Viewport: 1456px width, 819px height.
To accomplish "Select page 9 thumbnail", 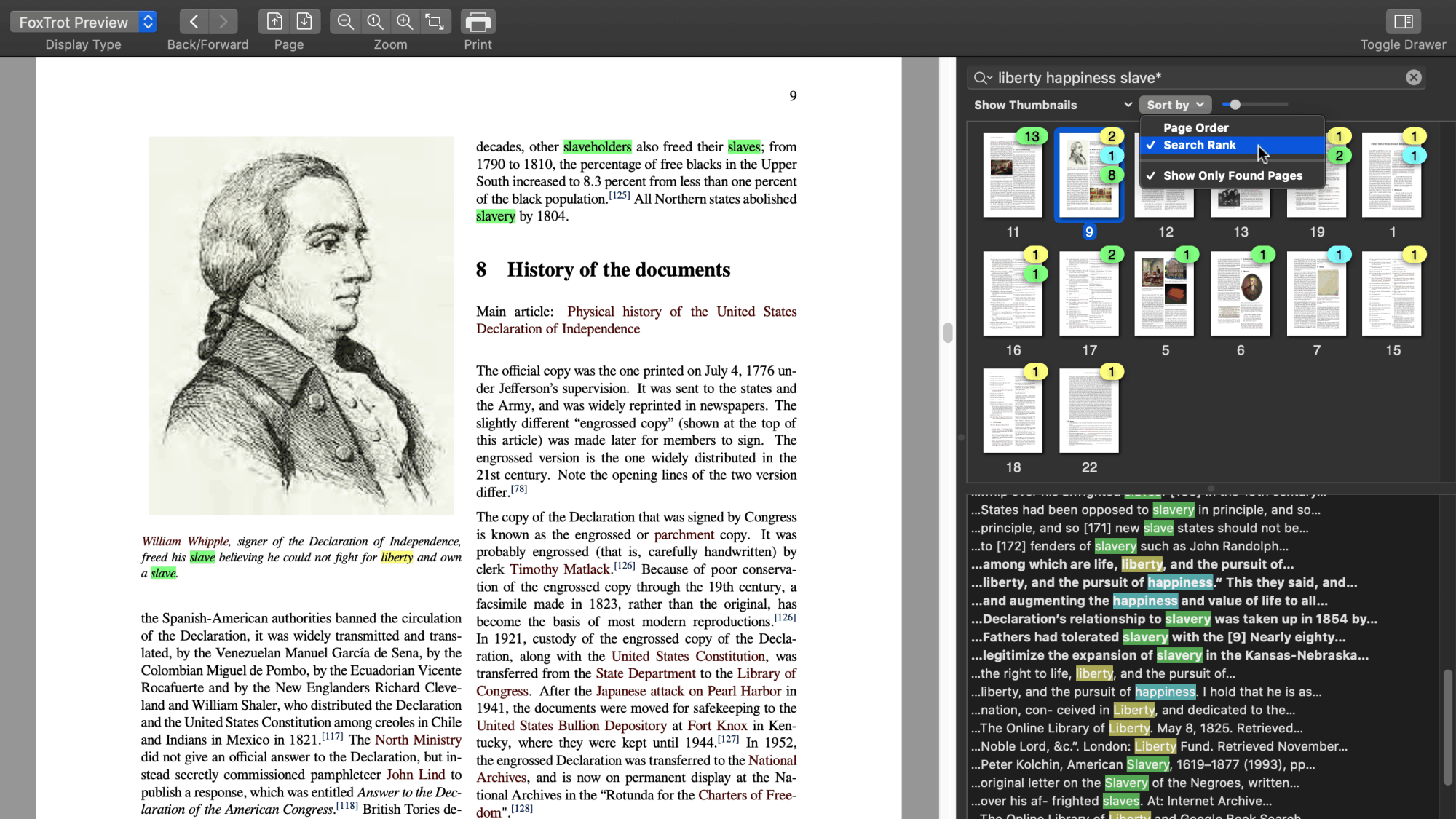I will (x=1089, y=175).
